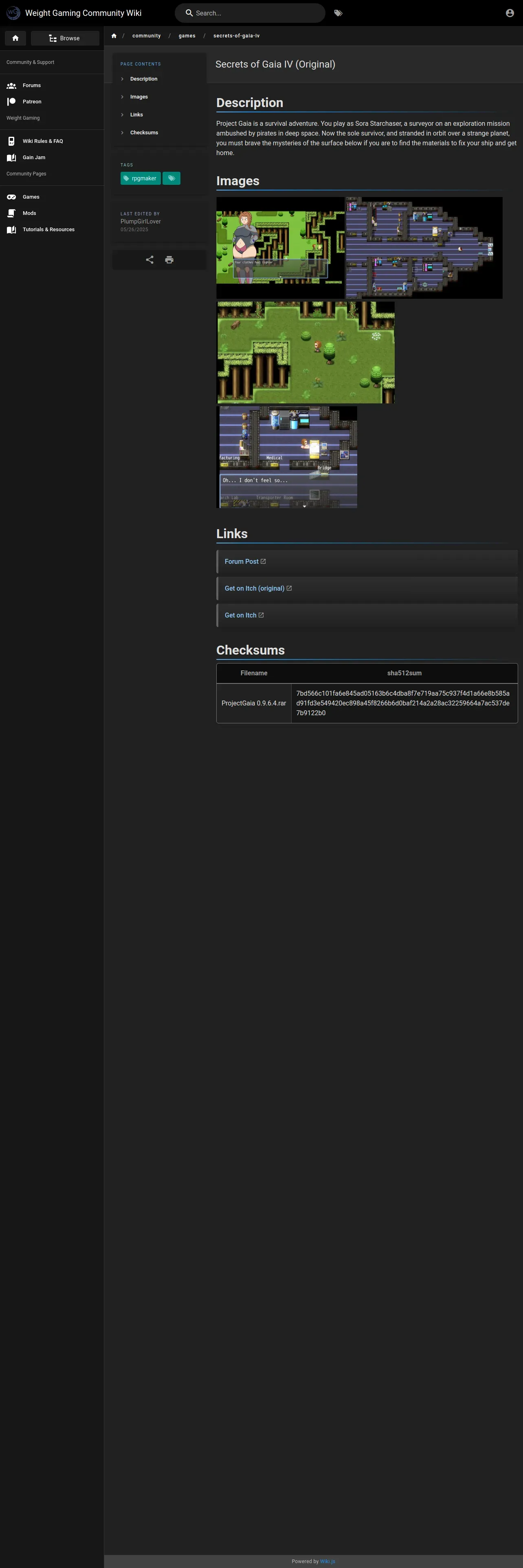Open the community breadcrumb
Image resolution: width=523 pixels, height=1568 pixels.
click(x=147, y=36)
